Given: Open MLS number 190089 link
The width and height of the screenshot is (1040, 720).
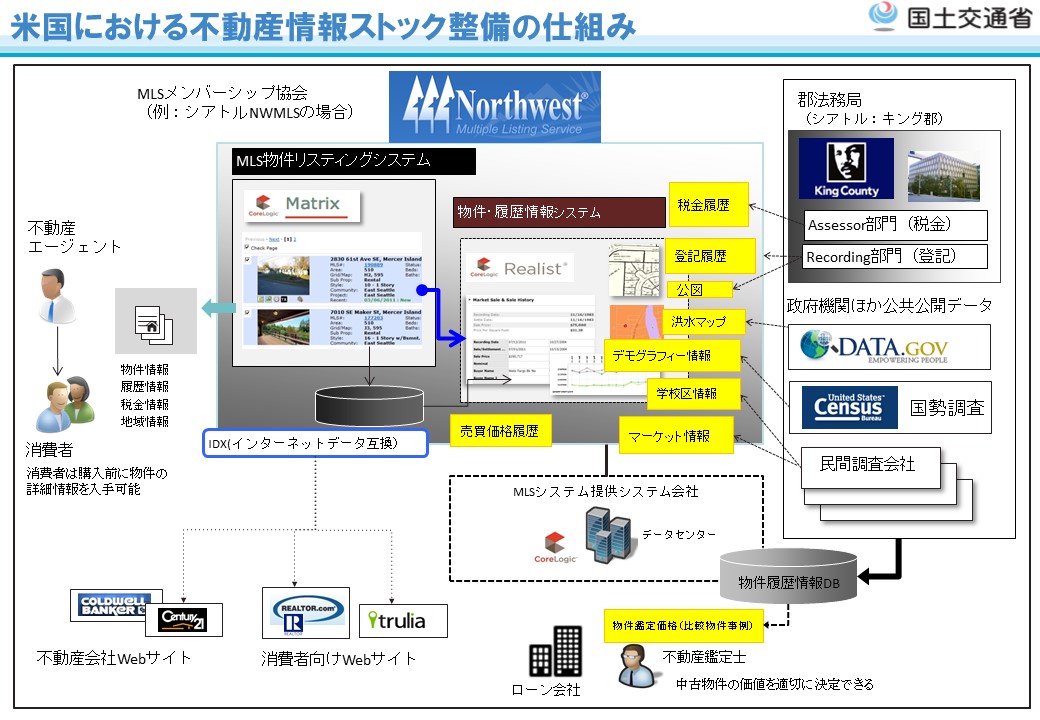Looking at the screenshot, I should point(372,265).
